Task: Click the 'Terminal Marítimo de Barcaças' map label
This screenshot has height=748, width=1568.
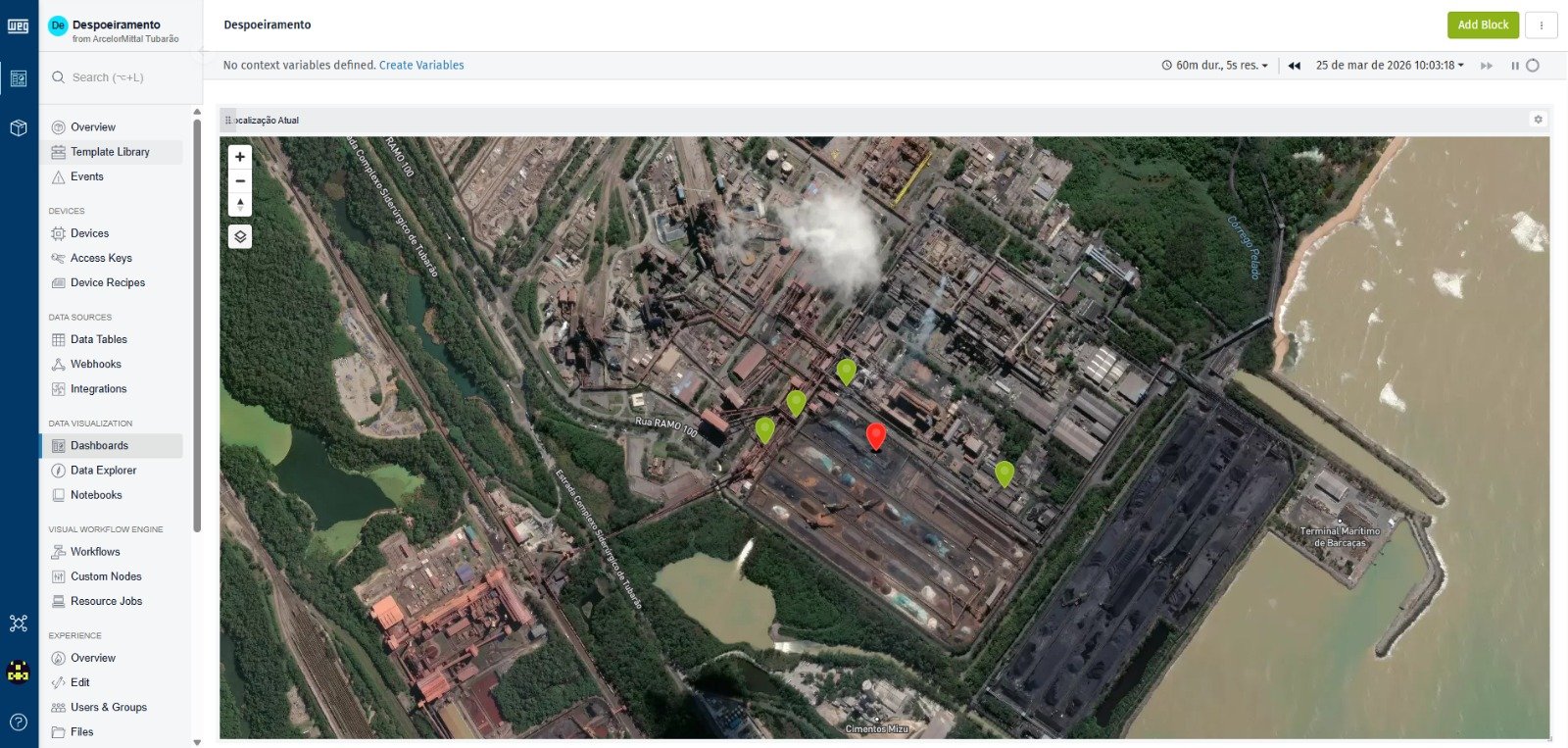Action: pos(1340,537)
